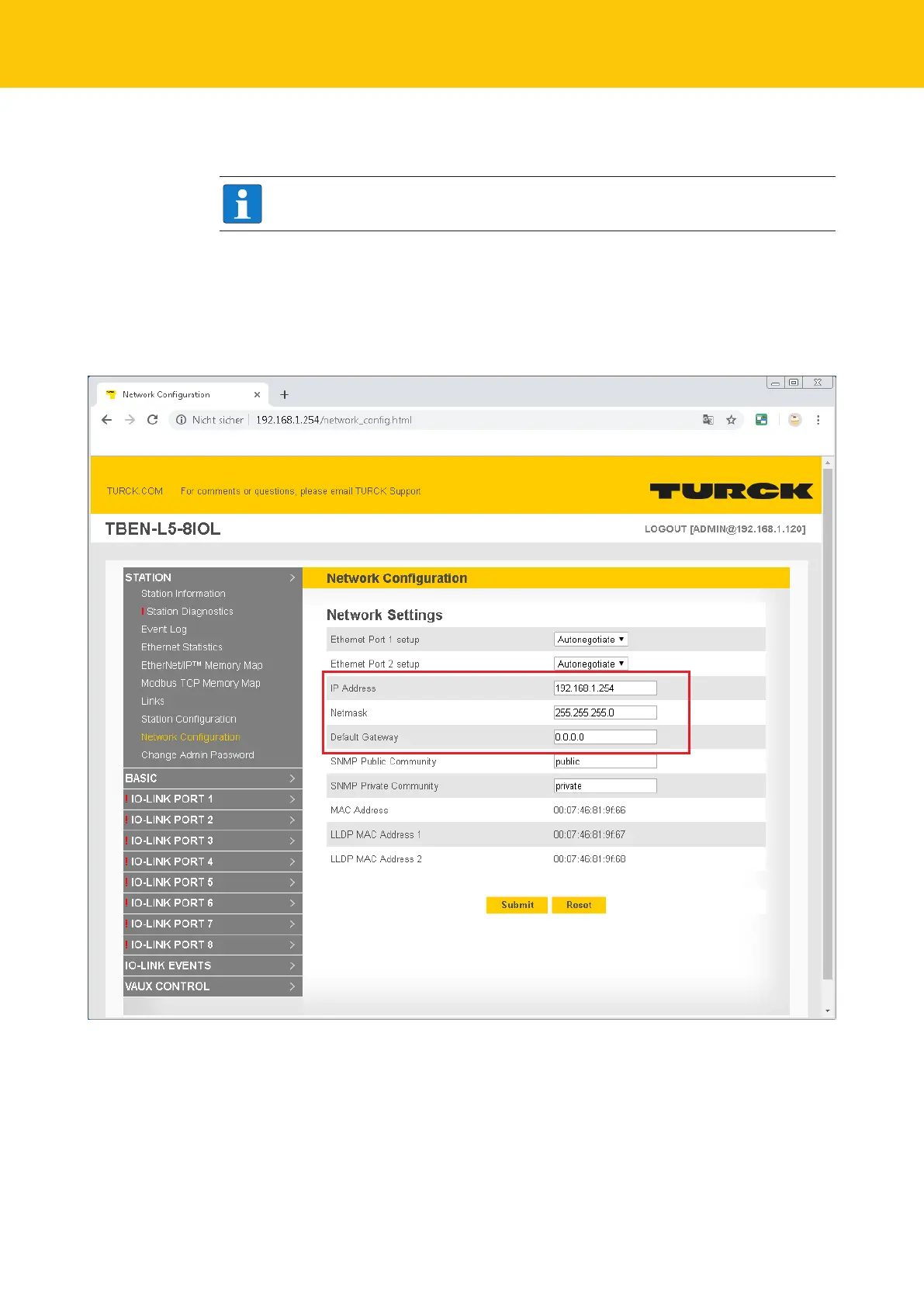
Task: Minimize the browser window
Action: [x=775, y=383]
